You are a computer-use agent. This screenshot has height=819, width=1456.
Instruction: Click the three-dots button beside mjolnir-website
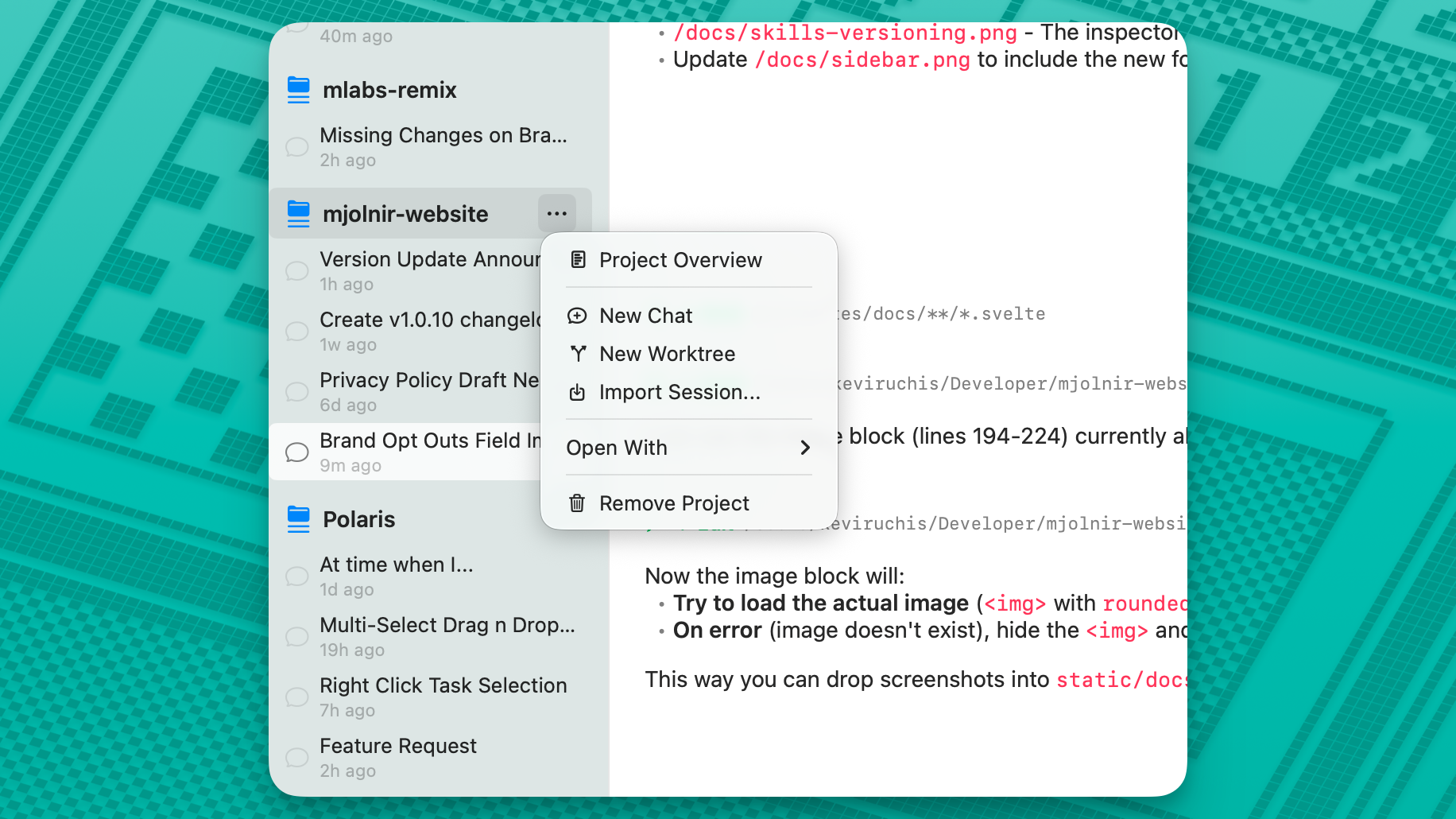557,213
